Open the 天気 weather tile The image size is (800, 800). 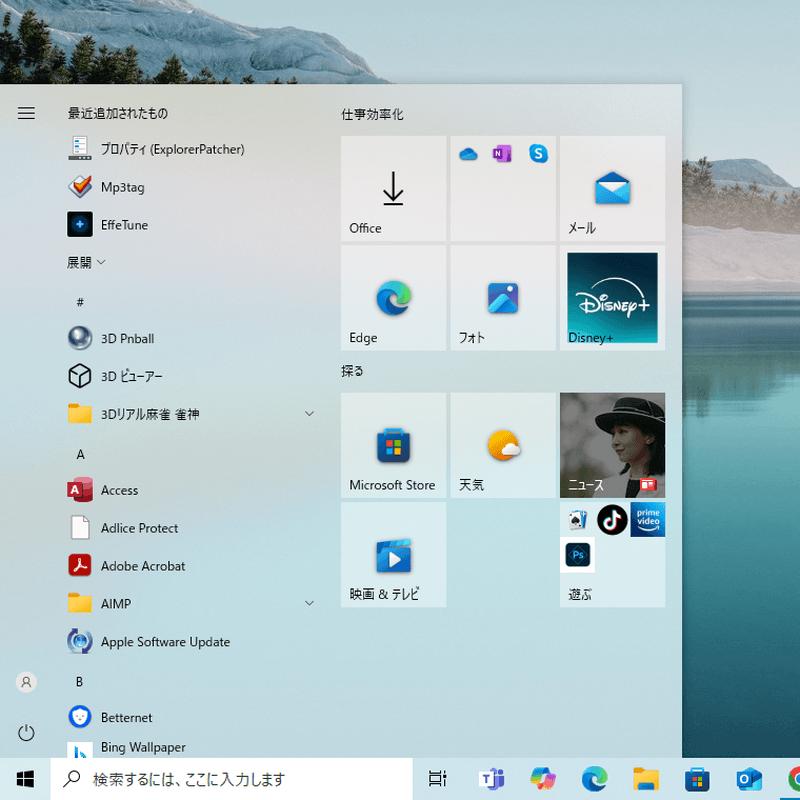pyautogui.click(x=503, y=445)
